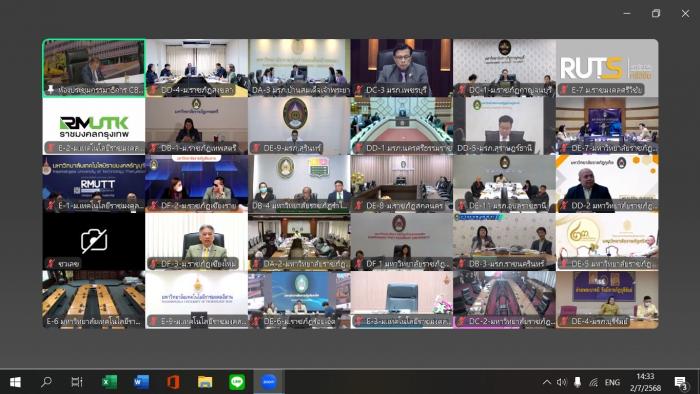Screen dimensions: 700x394
Task: Open the Windows Start menu
Action: [15, 382]
